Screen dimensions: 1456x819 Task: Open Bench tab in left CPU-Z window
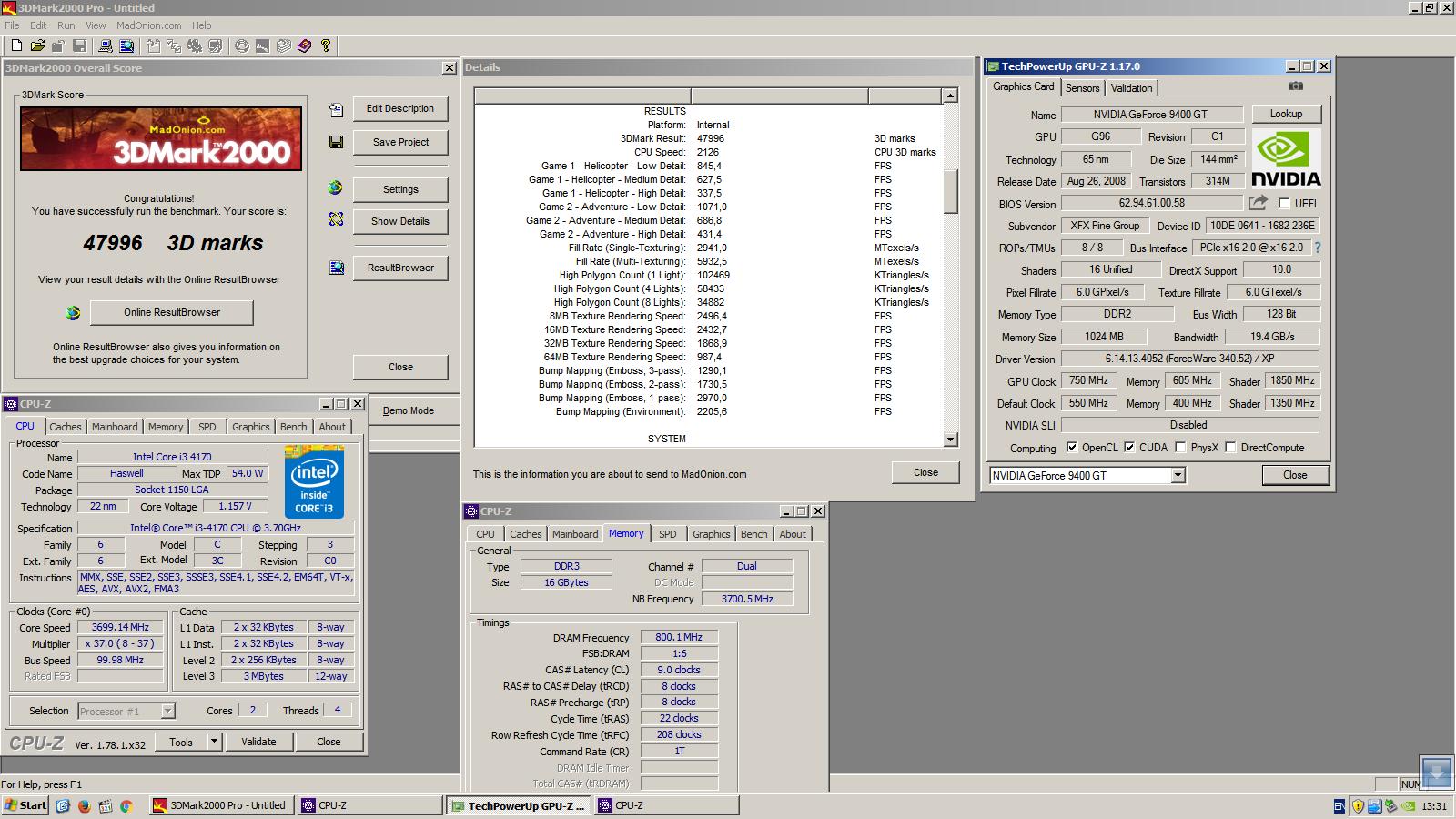[293, 426]
